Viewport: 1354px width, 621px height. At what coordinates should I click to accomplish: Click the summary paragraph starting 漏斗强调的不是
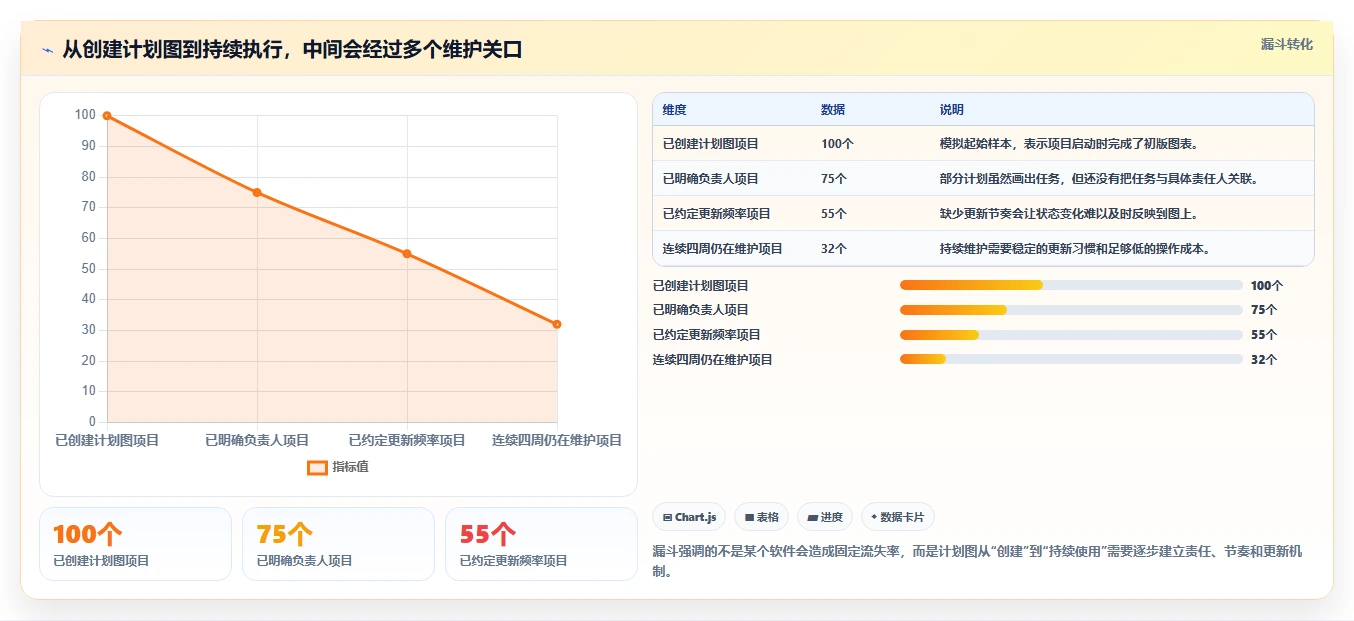(x=977, y=561)
